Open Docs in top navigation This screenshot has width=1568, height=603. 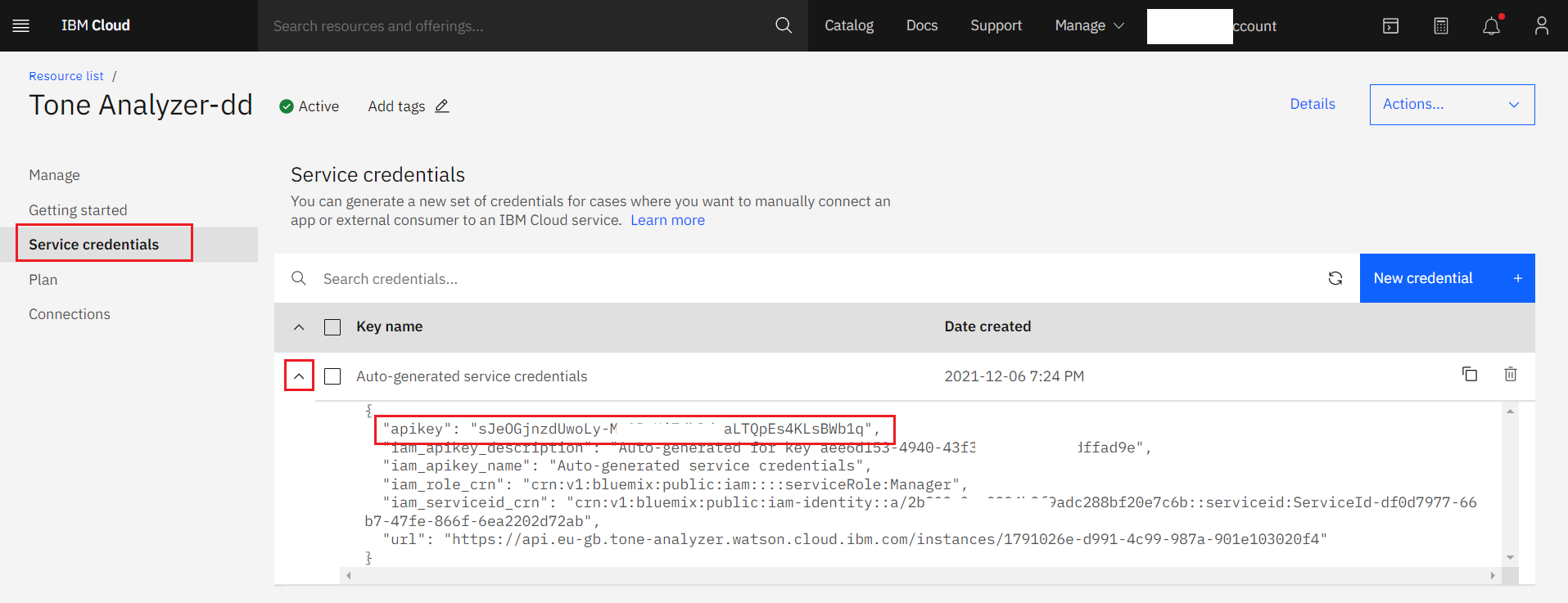coord(922,25)
